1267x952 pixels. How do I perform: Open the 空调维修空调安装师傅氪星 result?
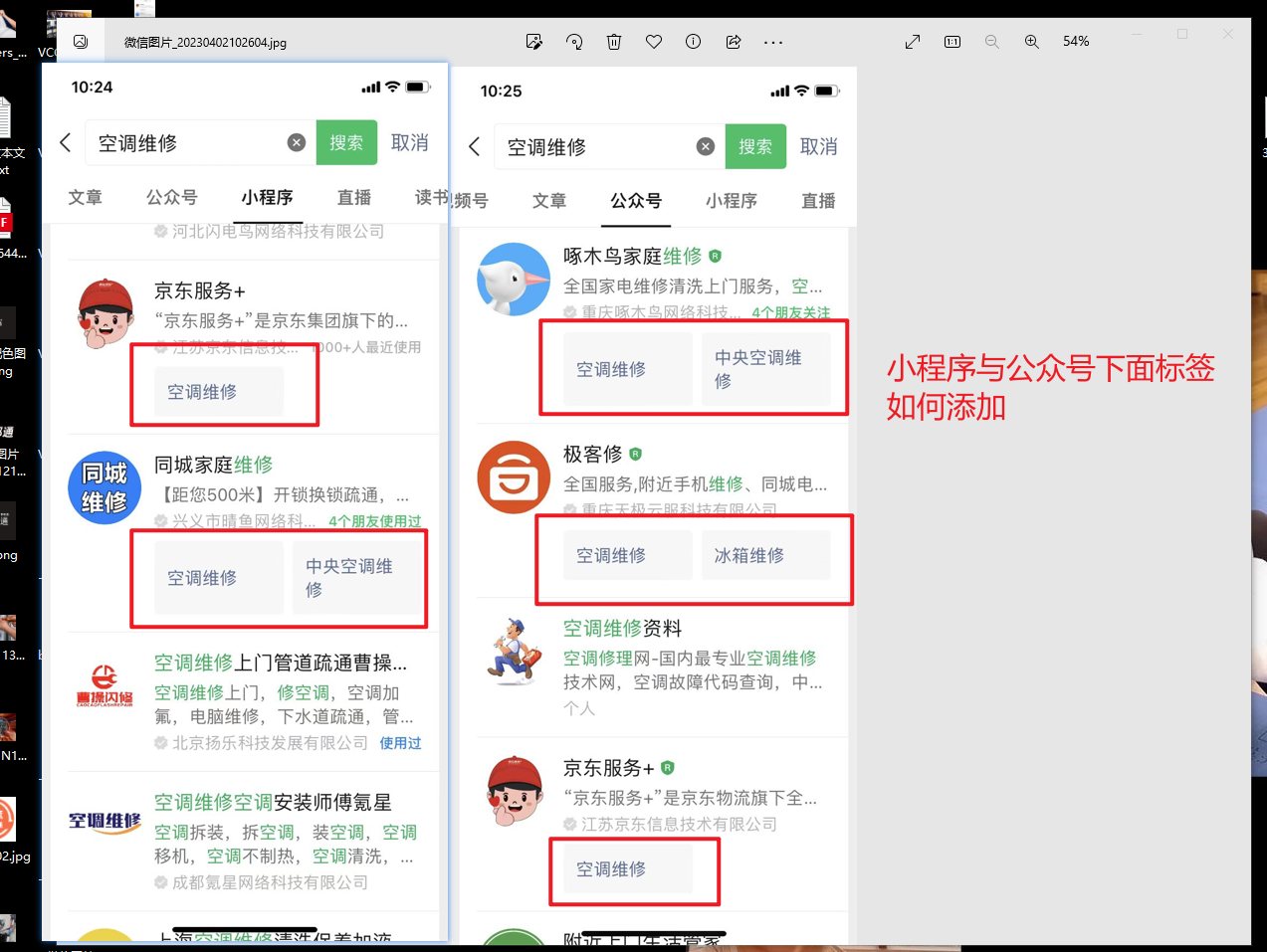273,802
